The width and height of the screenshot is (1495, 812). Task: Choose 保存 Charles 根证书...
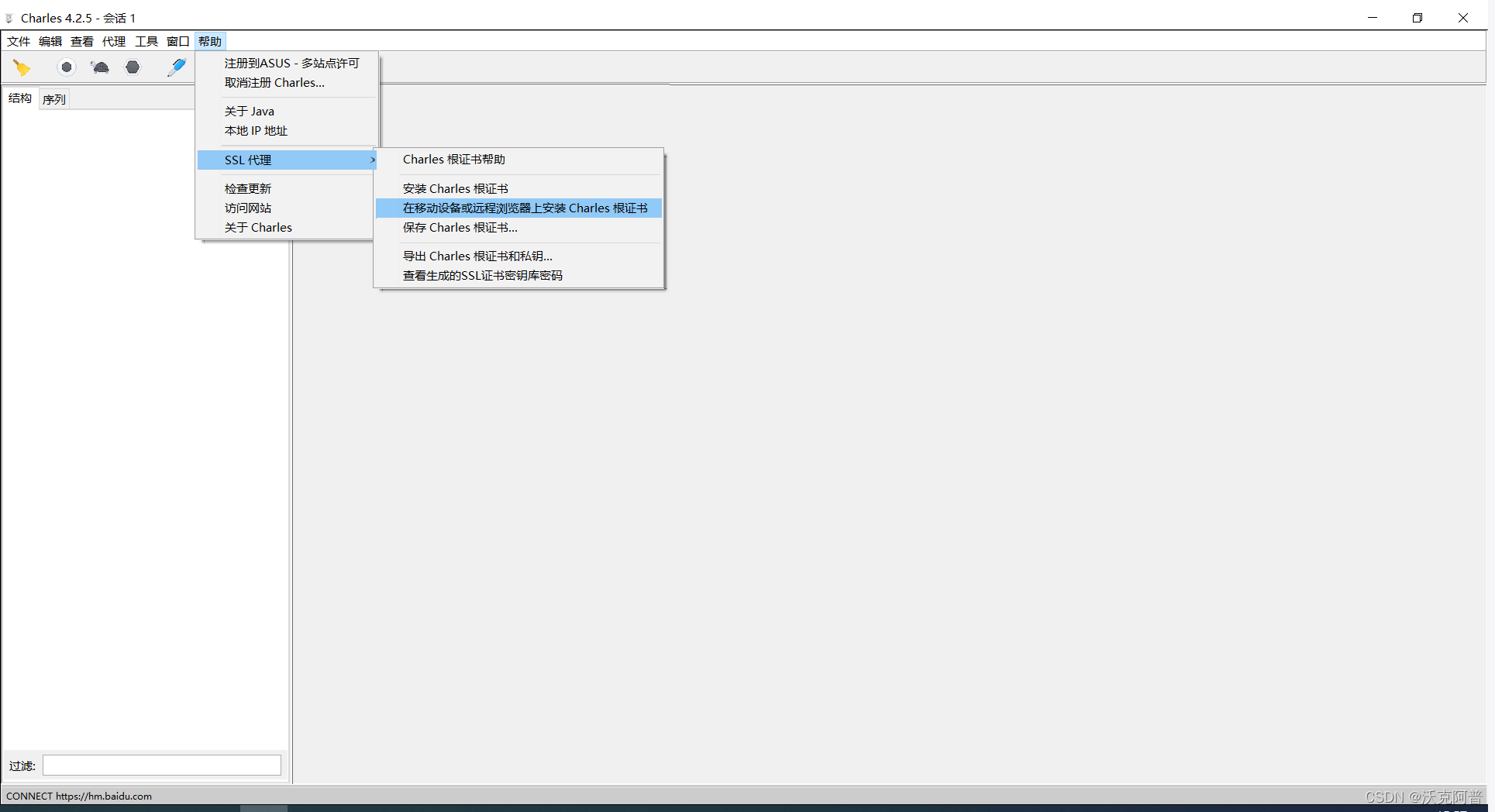[518, 227]
